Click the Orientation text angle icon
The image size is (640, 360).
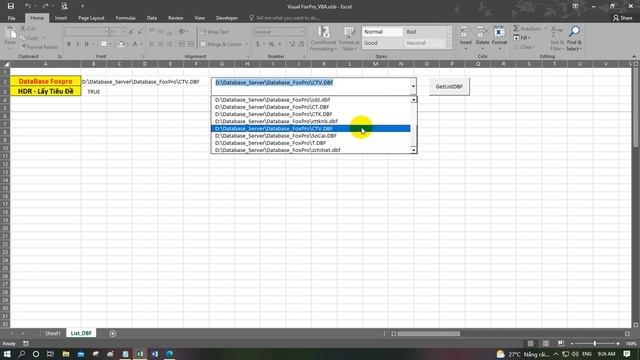pos(182,31)
